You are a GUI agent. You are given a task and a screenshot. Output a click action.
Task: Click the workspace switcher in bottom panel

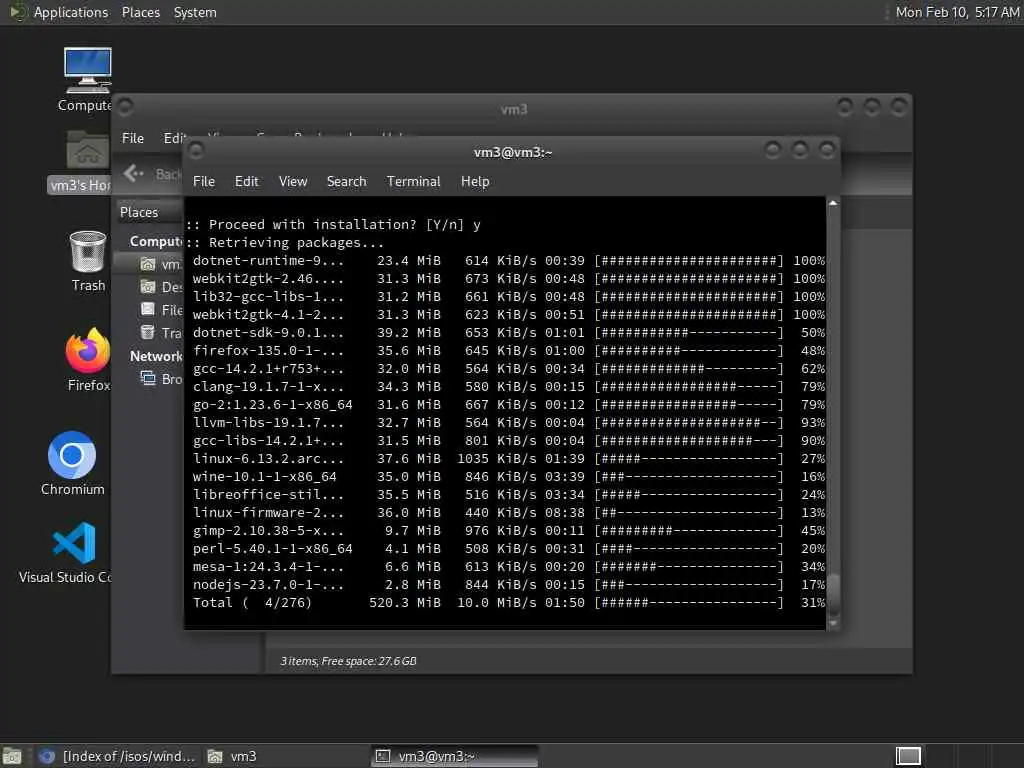tap(908, 756)
